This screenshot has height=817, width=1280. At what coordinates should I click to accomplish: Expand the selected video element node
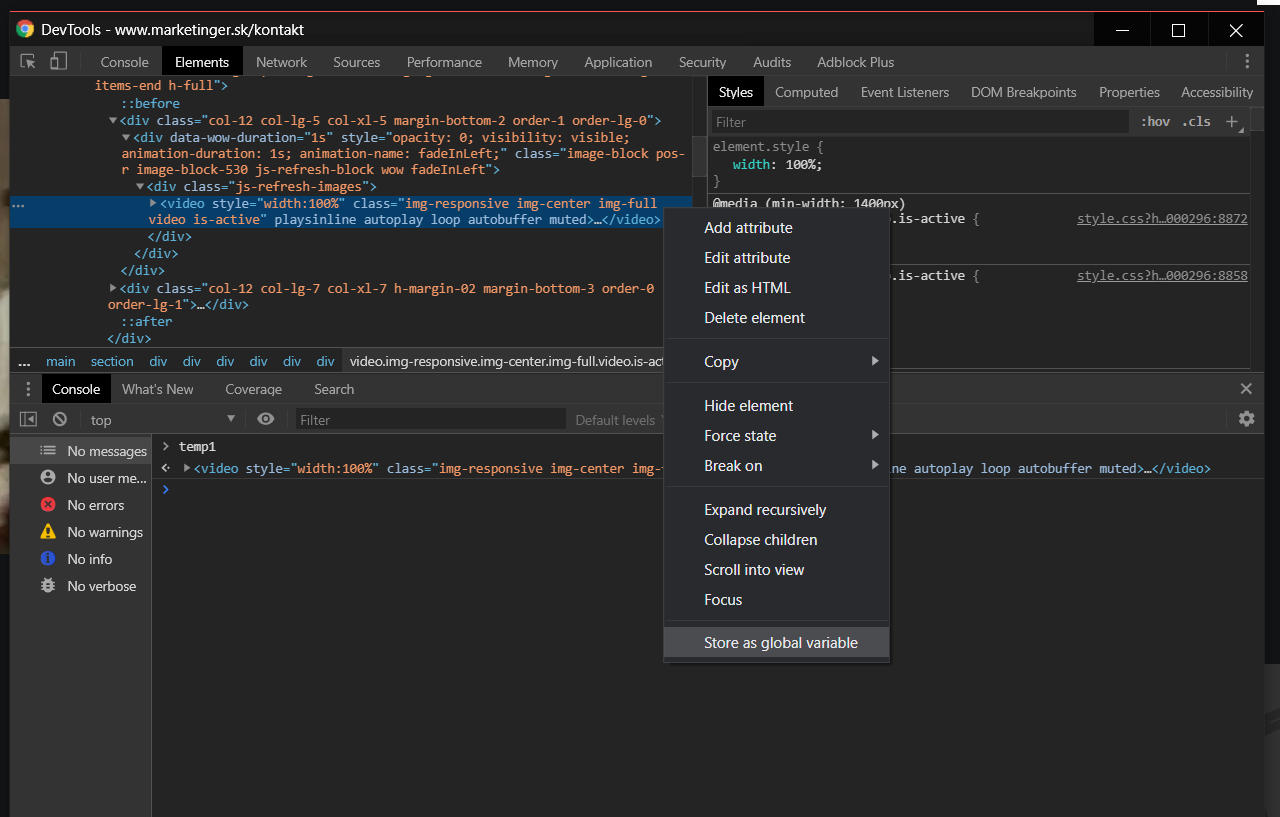coord(153,203)
